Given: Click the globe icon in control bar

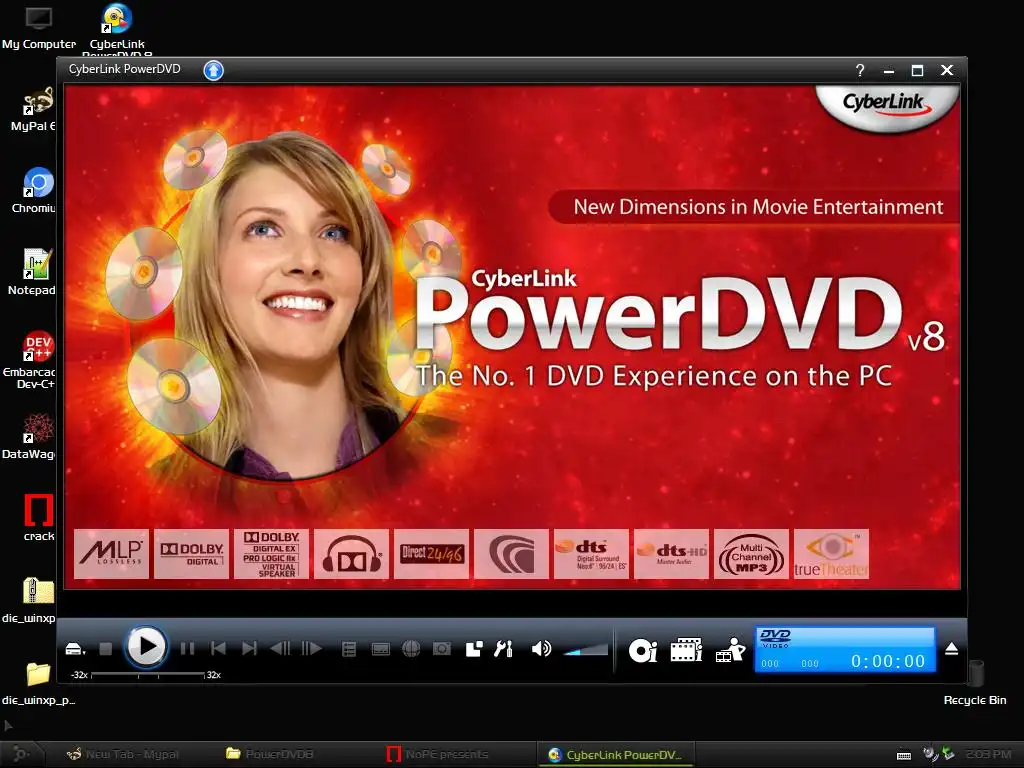Looking at the screenshot, I should [x=411, y=648].
